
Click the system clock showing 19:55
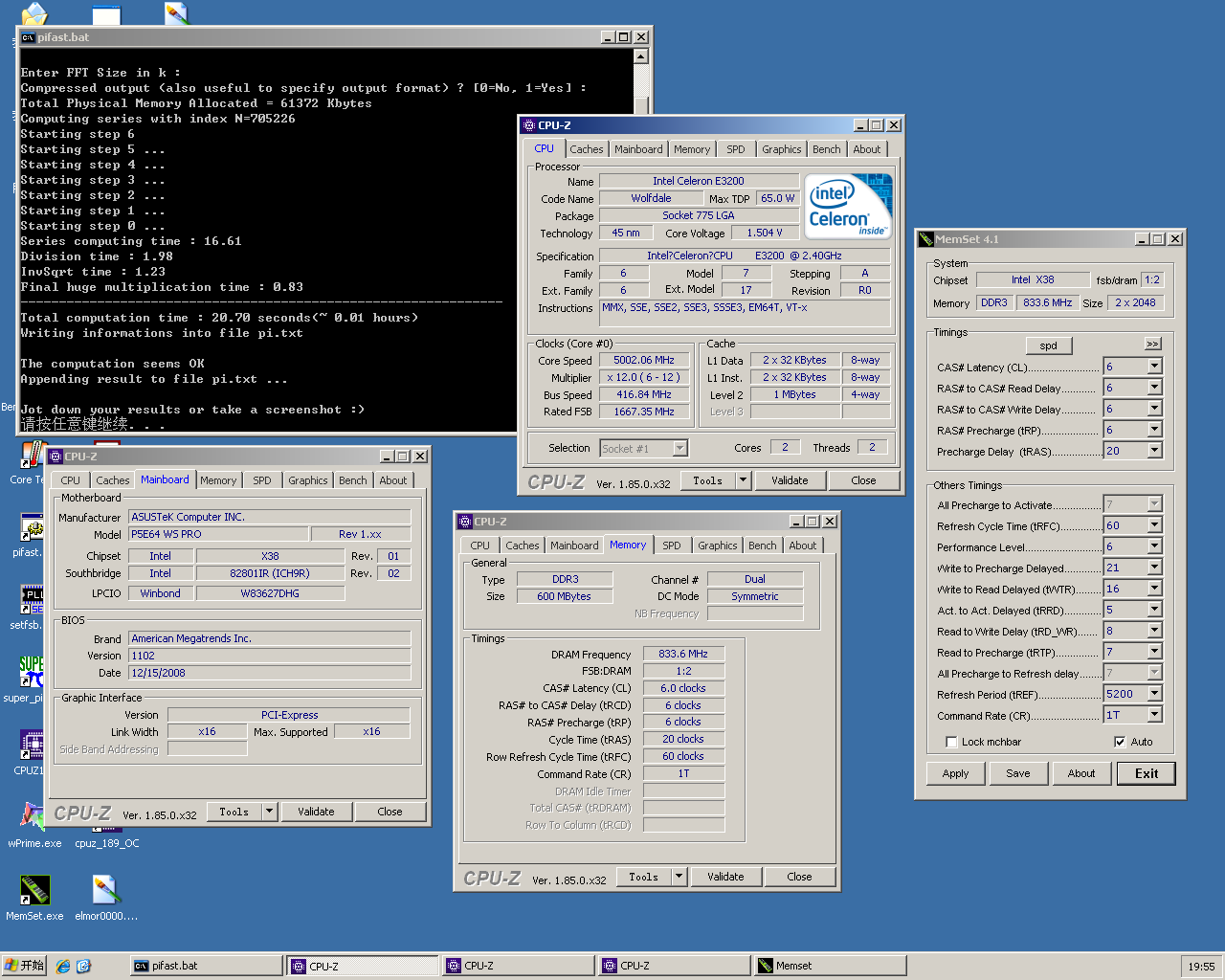(x=1201, y=967)
